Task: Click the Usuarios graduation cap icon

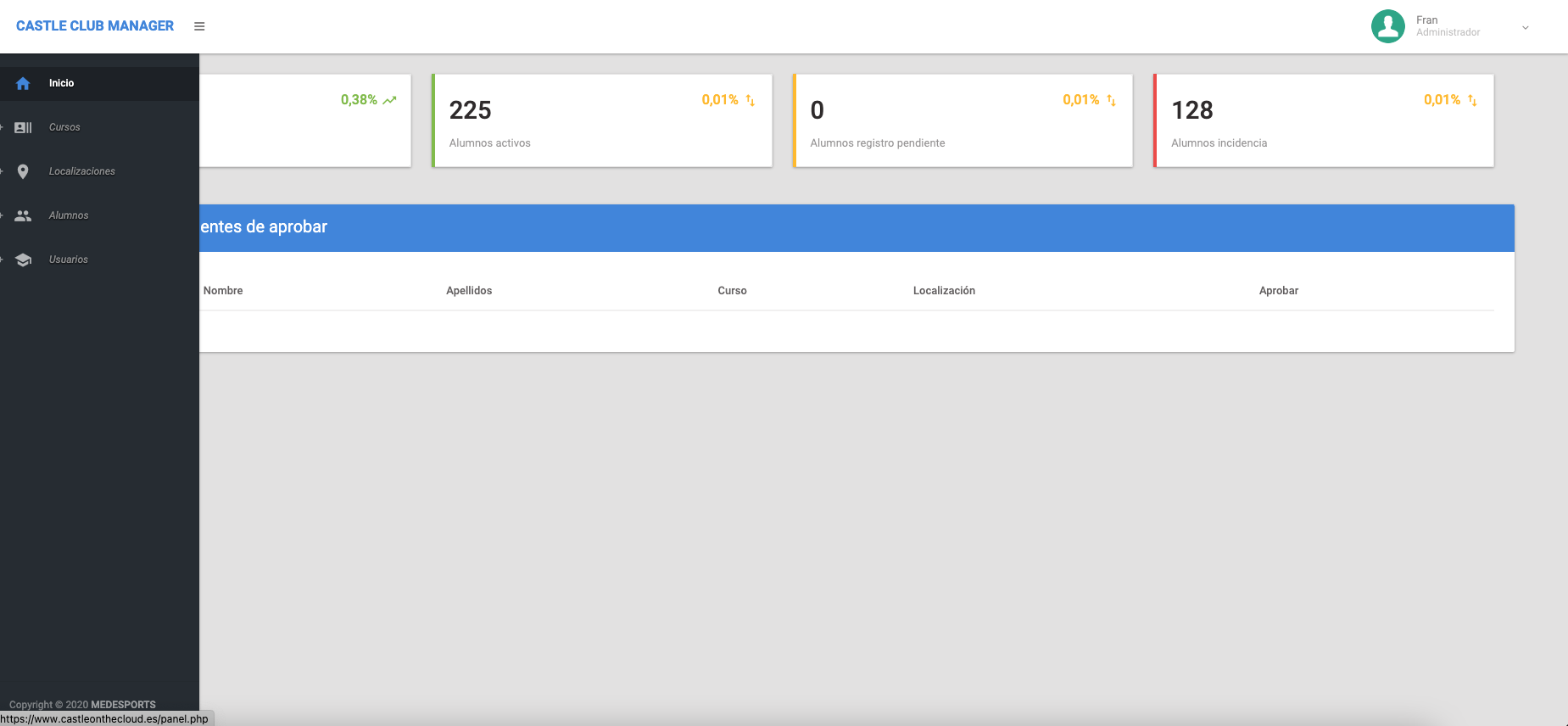Action: point(23,260)
